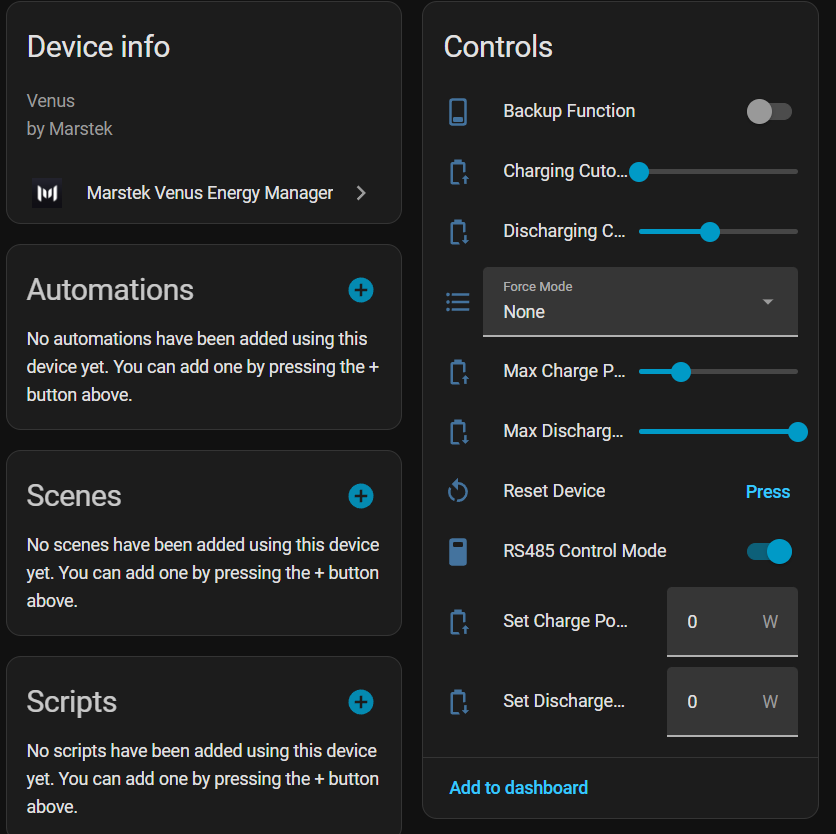The height and width of the screenshot is (834, 836).
Task: Enable the Backup Function toggle
Action: (x=769, y=111)
